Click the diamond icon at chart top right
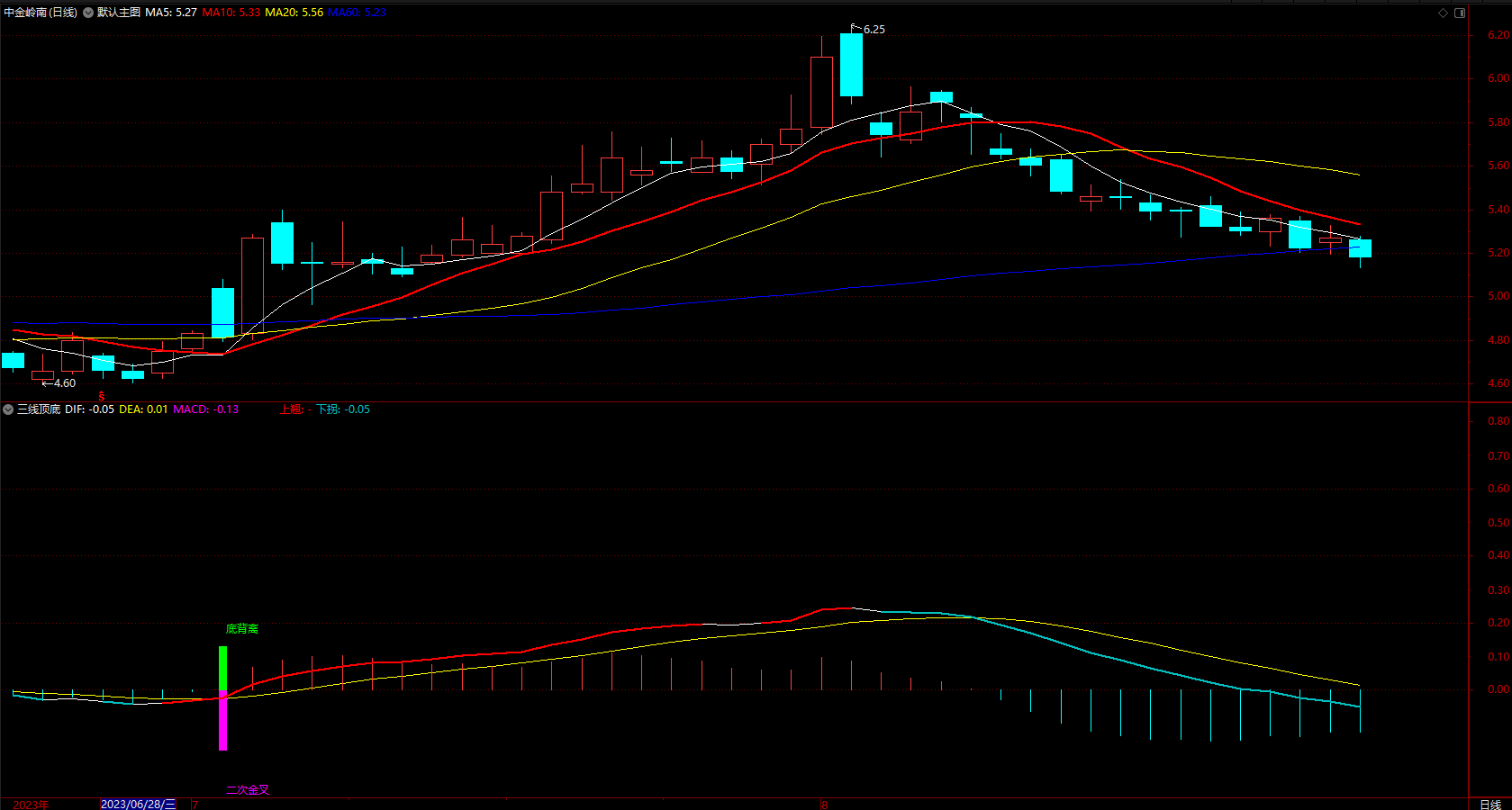Viewport: 1512px width, 810px height. click(1443, 13)
